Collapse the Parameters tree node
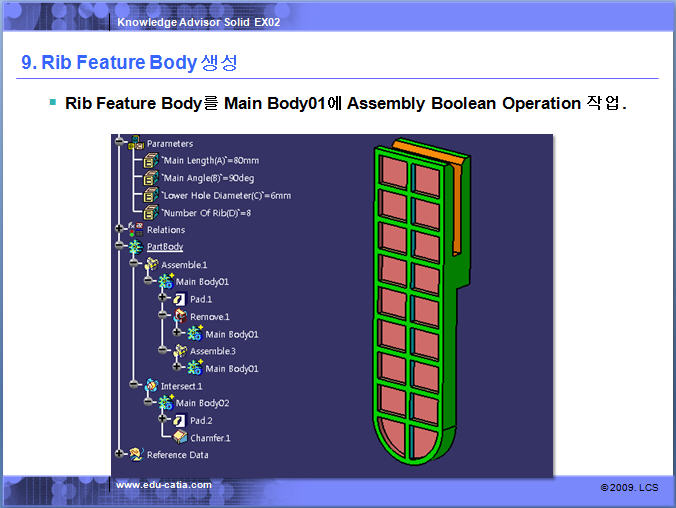 [x=120, y=143]
